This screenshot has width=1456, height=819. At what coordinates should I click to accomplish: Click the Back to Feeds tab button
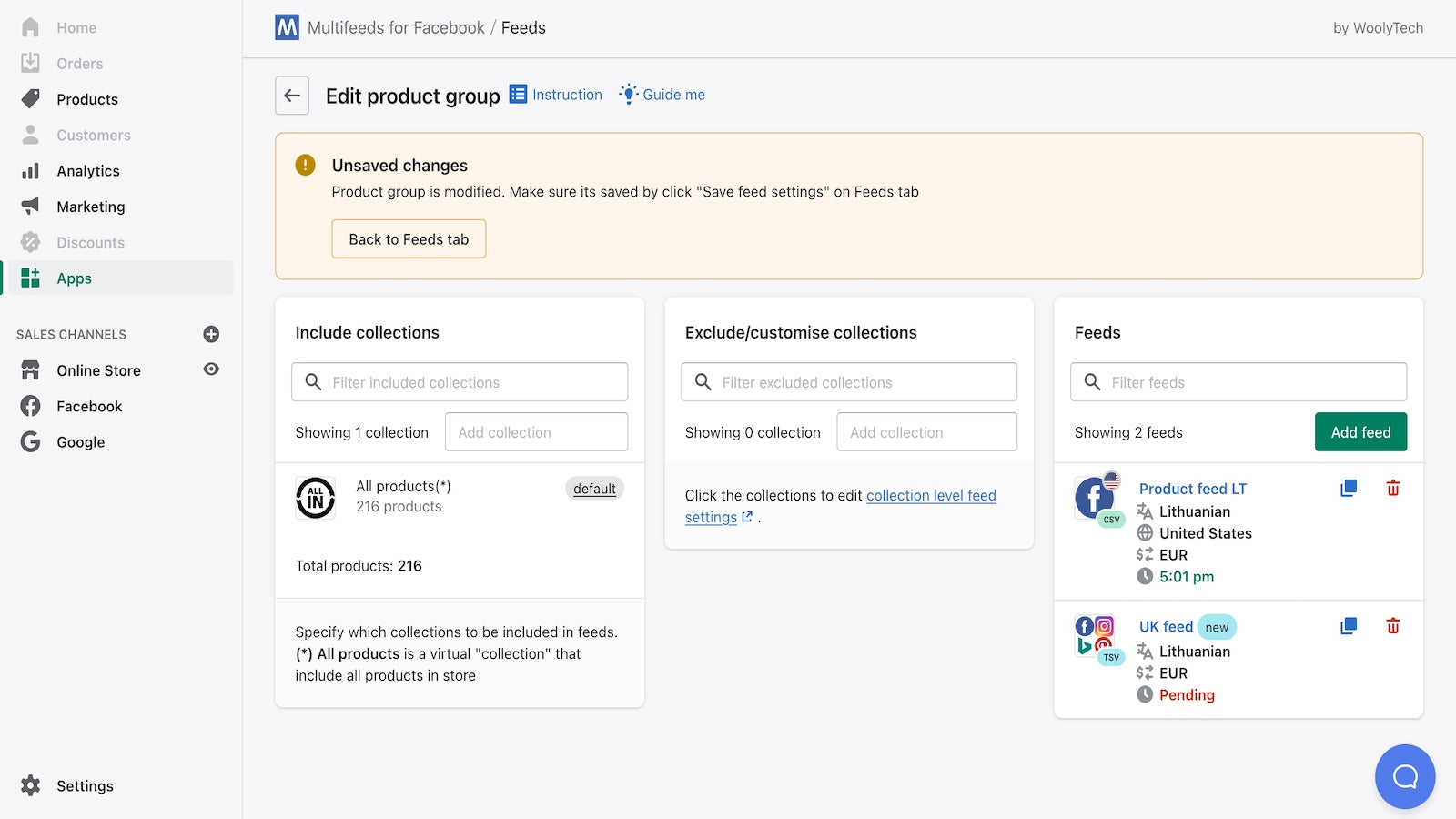pyautogui.click(x=408, y=238)
